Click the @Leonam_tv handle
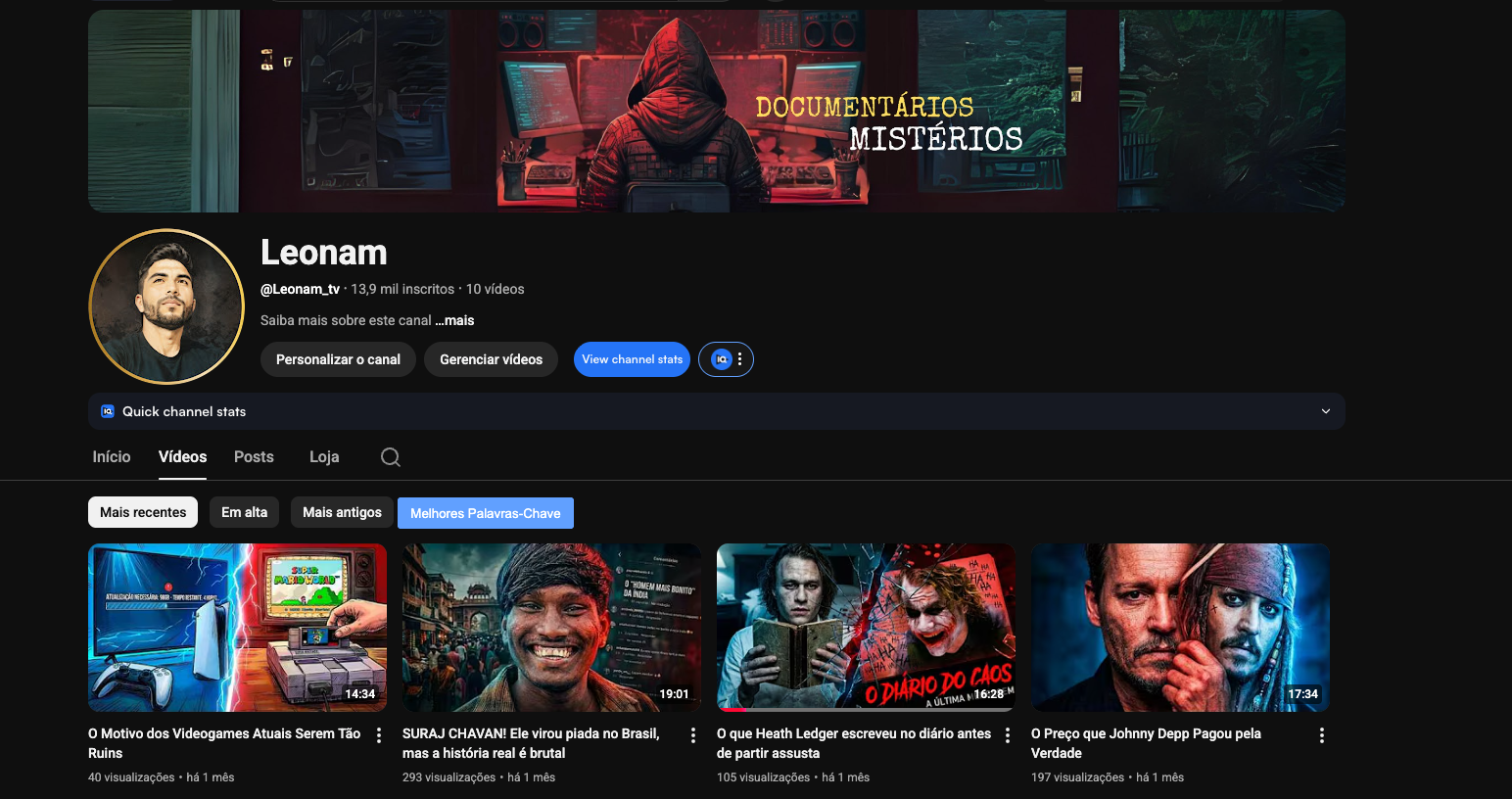Screen dimensions: 1512x799 (300, 289)
